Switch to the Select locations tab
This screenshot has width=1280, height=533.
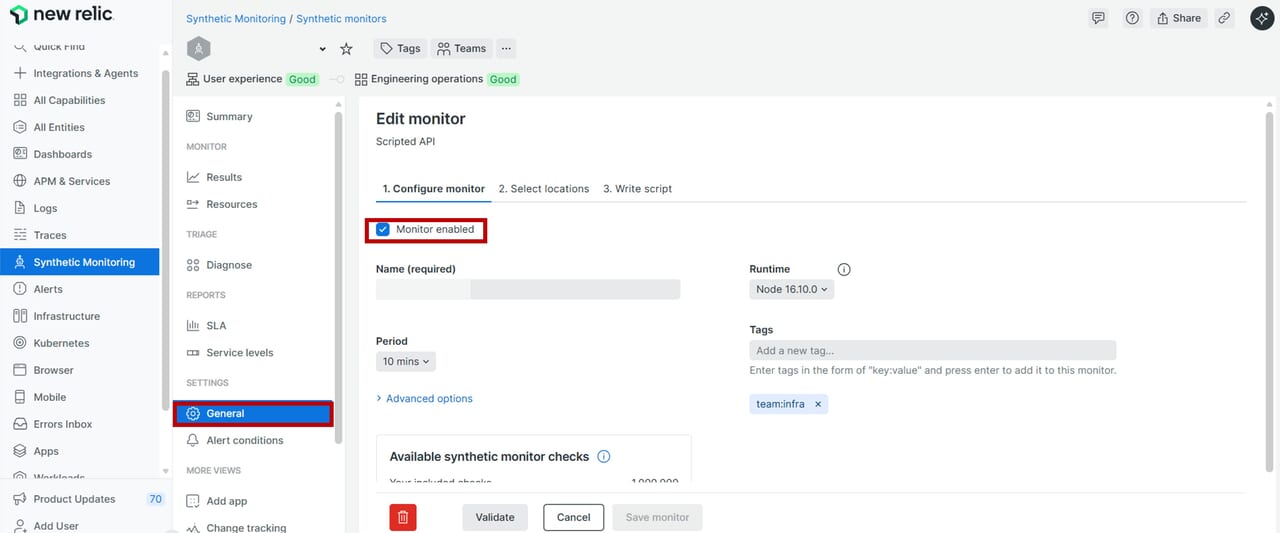click(x=544, y=189)
